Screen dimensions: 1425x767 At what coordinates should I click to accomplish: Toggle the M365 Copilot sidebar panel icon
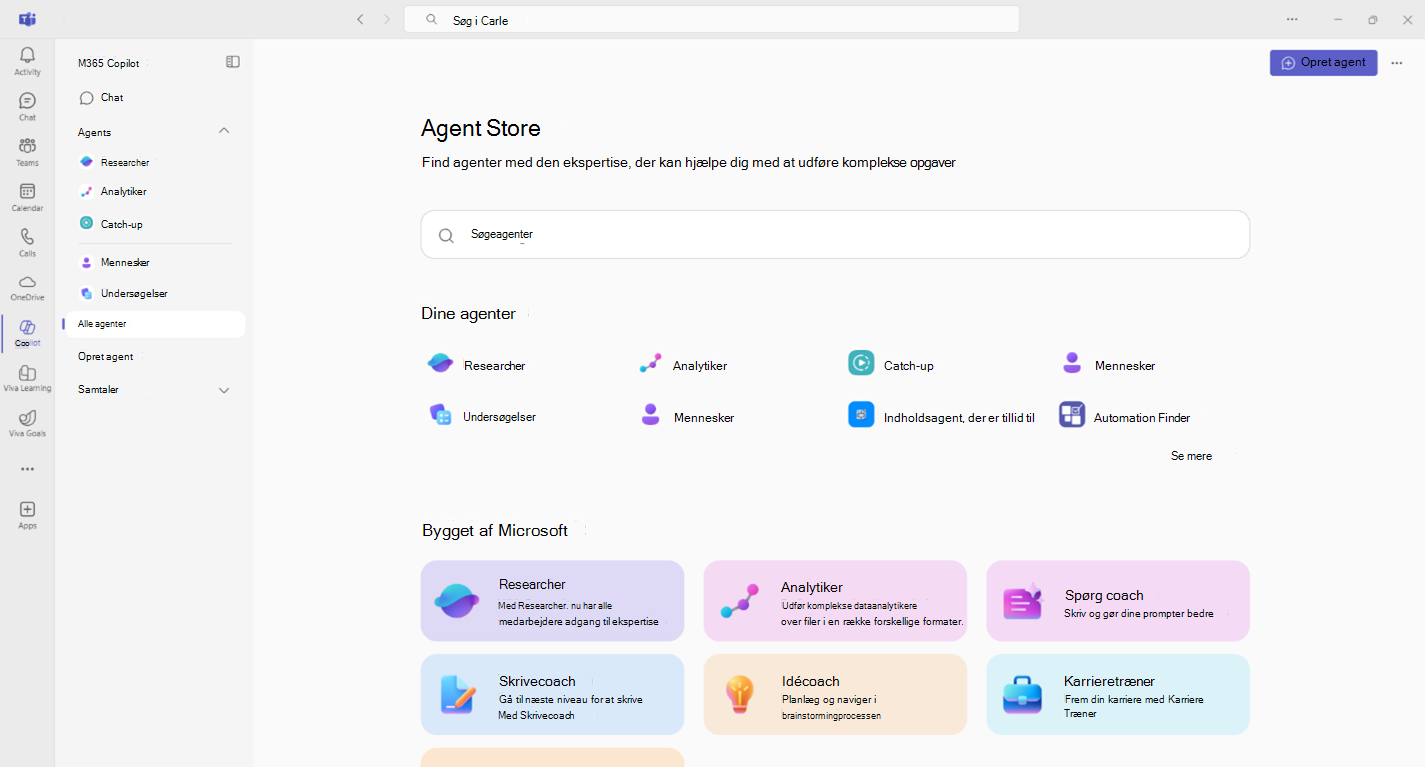233,62
